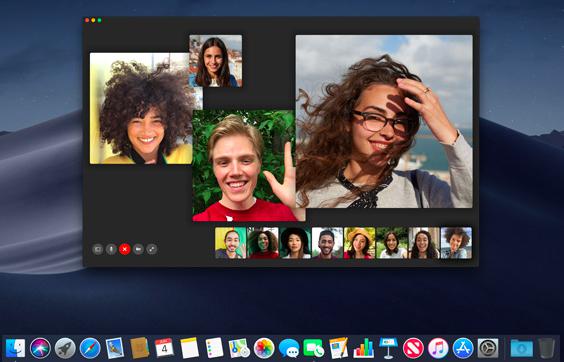Open Numbers bar chart icon in Dock
The image size is (564, 362).
[364, 348]
